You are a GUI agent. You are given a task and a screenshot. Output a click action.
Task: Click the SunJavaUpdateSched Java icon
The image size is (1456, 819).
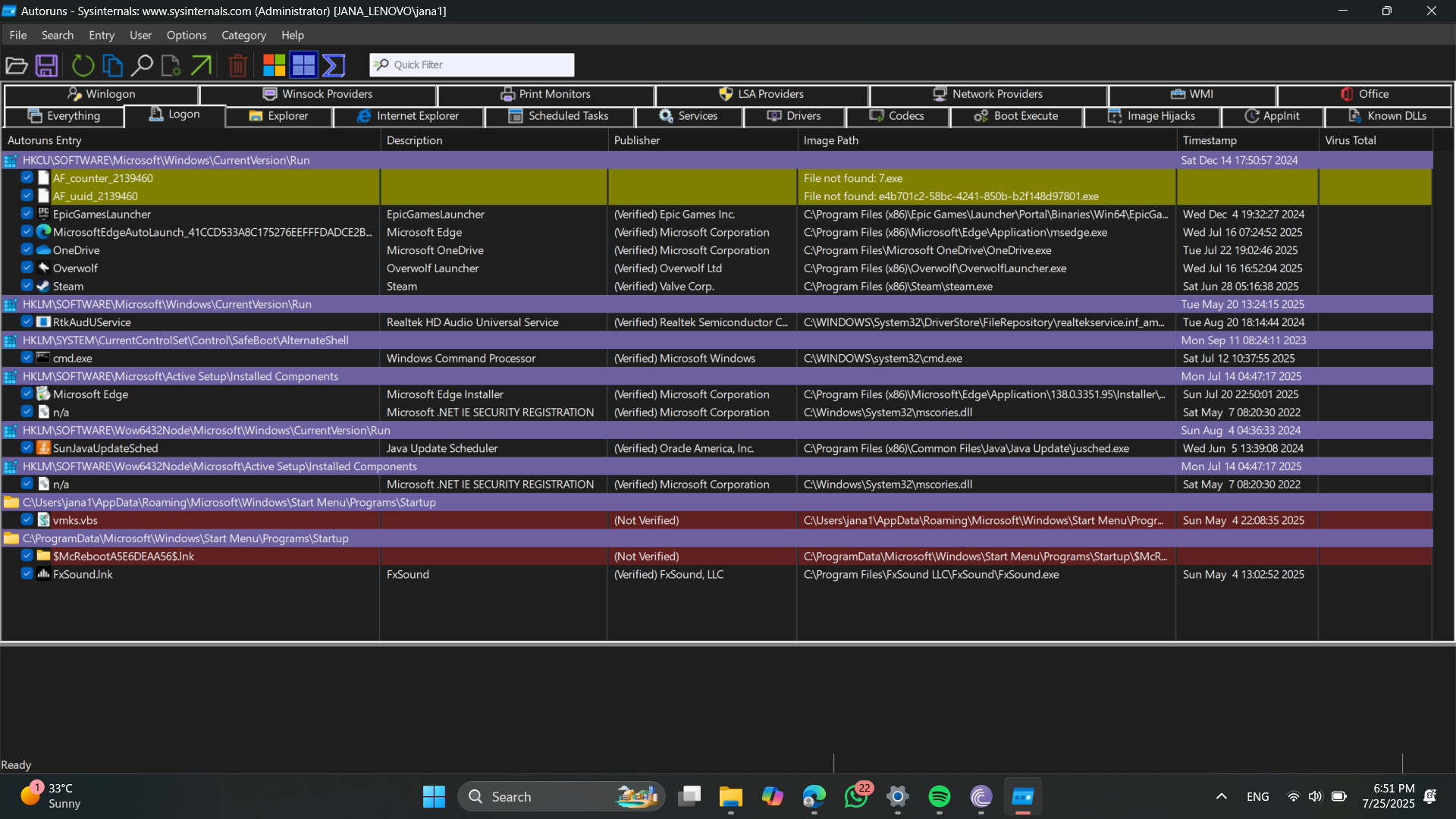point(43,448)
